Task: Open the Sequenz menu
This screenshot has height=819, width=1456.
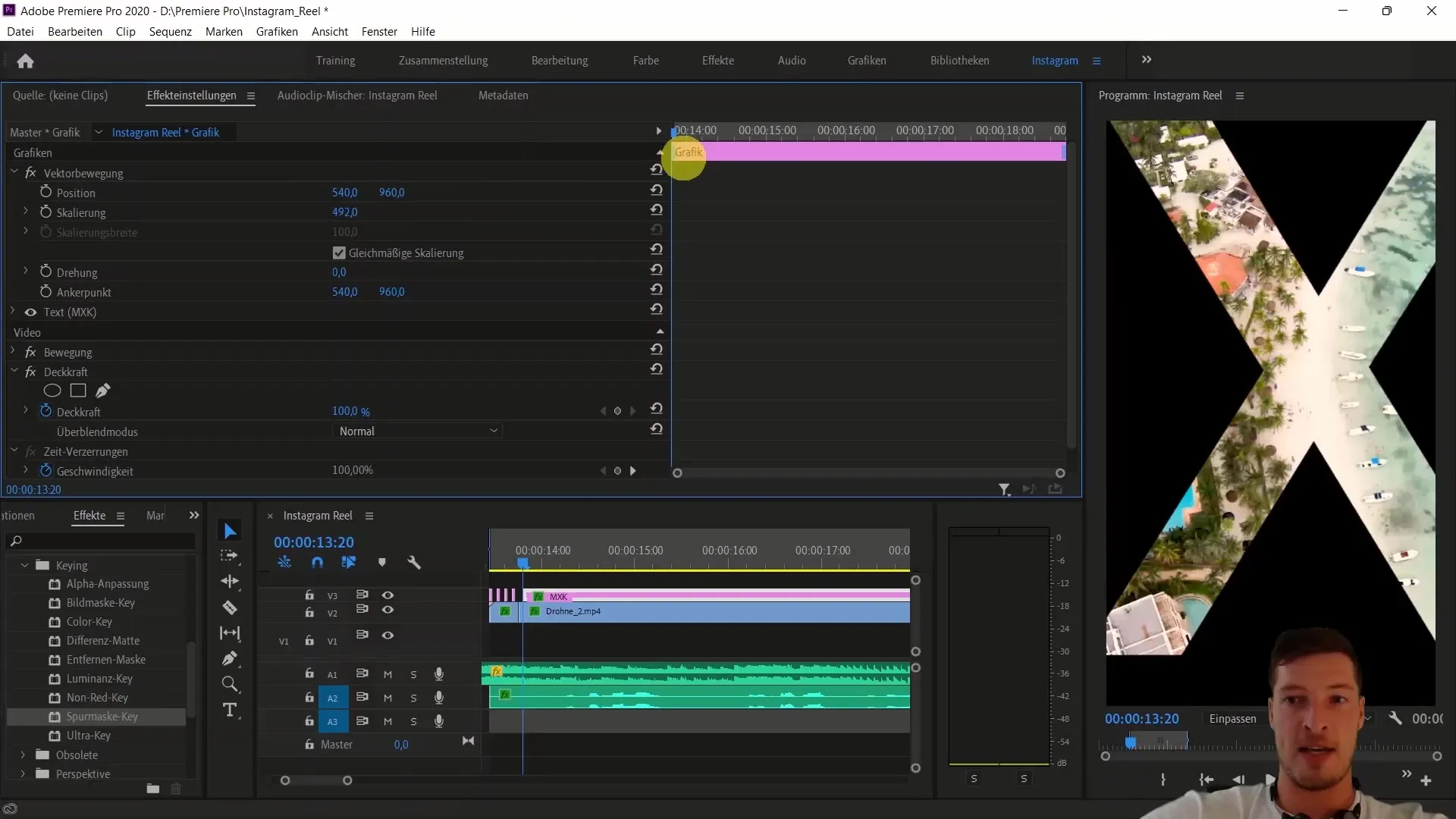Action: click(170, 31)
